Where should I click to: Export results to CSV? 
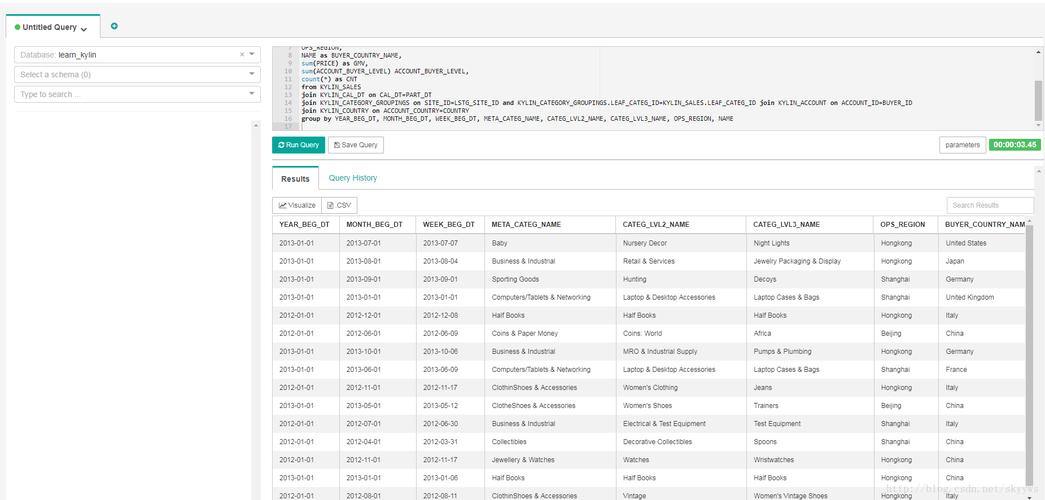340,205
